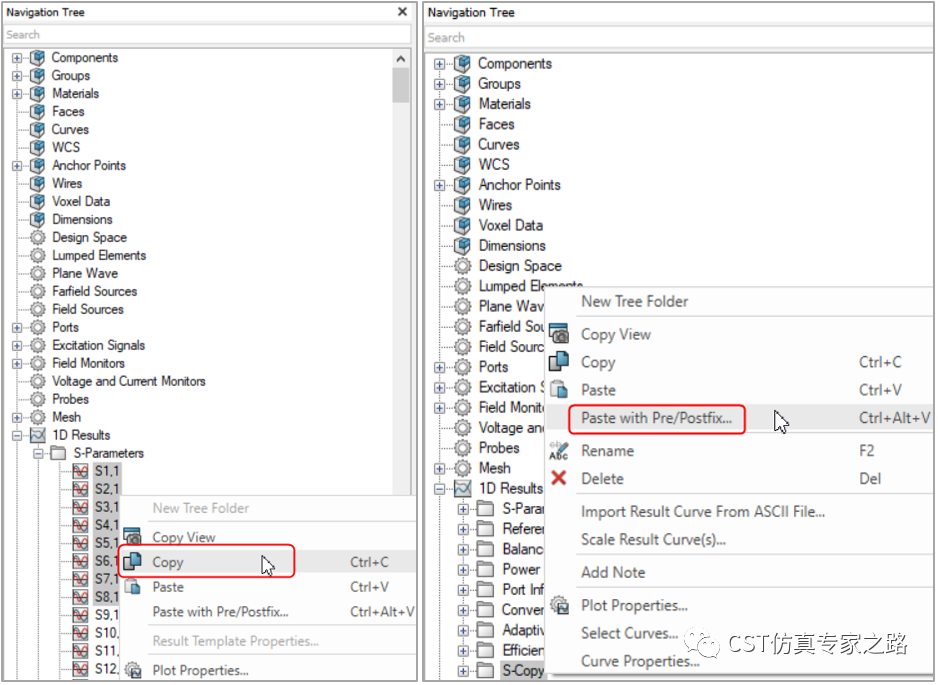
Task: Click Plot Properties gear icon in right menu
Action: pos(560,605)
